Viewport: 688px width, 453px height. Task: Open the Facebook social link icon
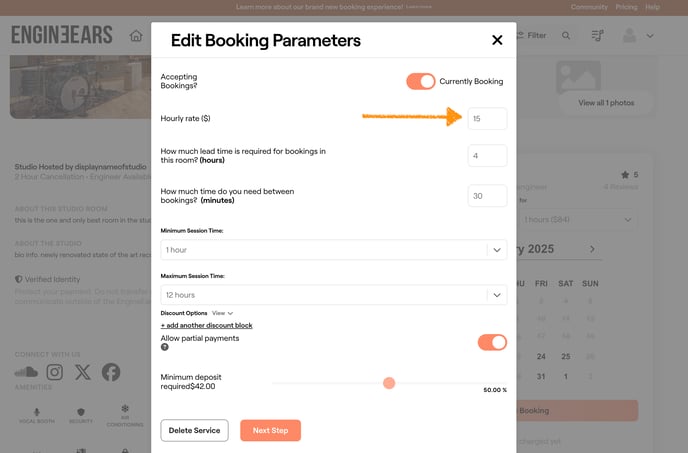point(111,372)
